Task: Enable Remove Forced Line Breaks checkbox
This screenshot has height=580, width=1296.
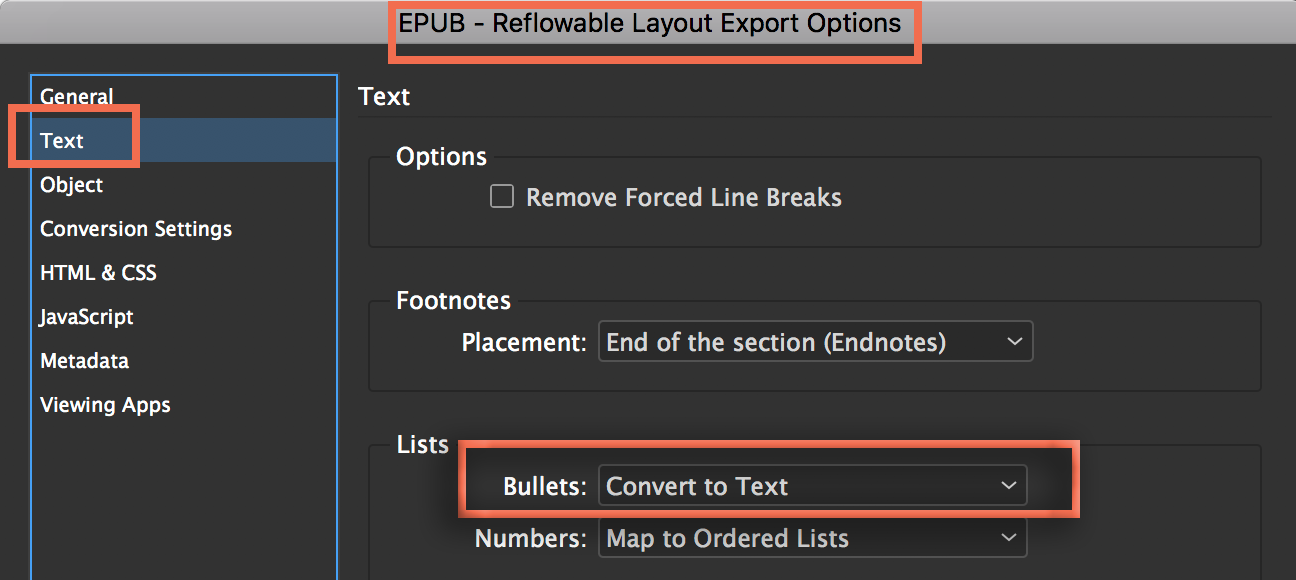Action: click(x=502, y=197)
